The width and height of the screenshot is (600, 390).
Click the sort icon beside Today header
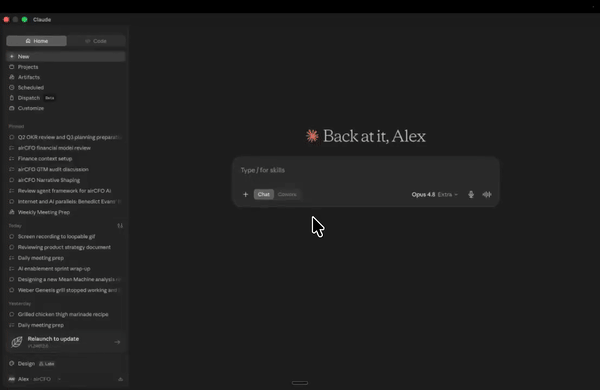(x=120, y=226)
